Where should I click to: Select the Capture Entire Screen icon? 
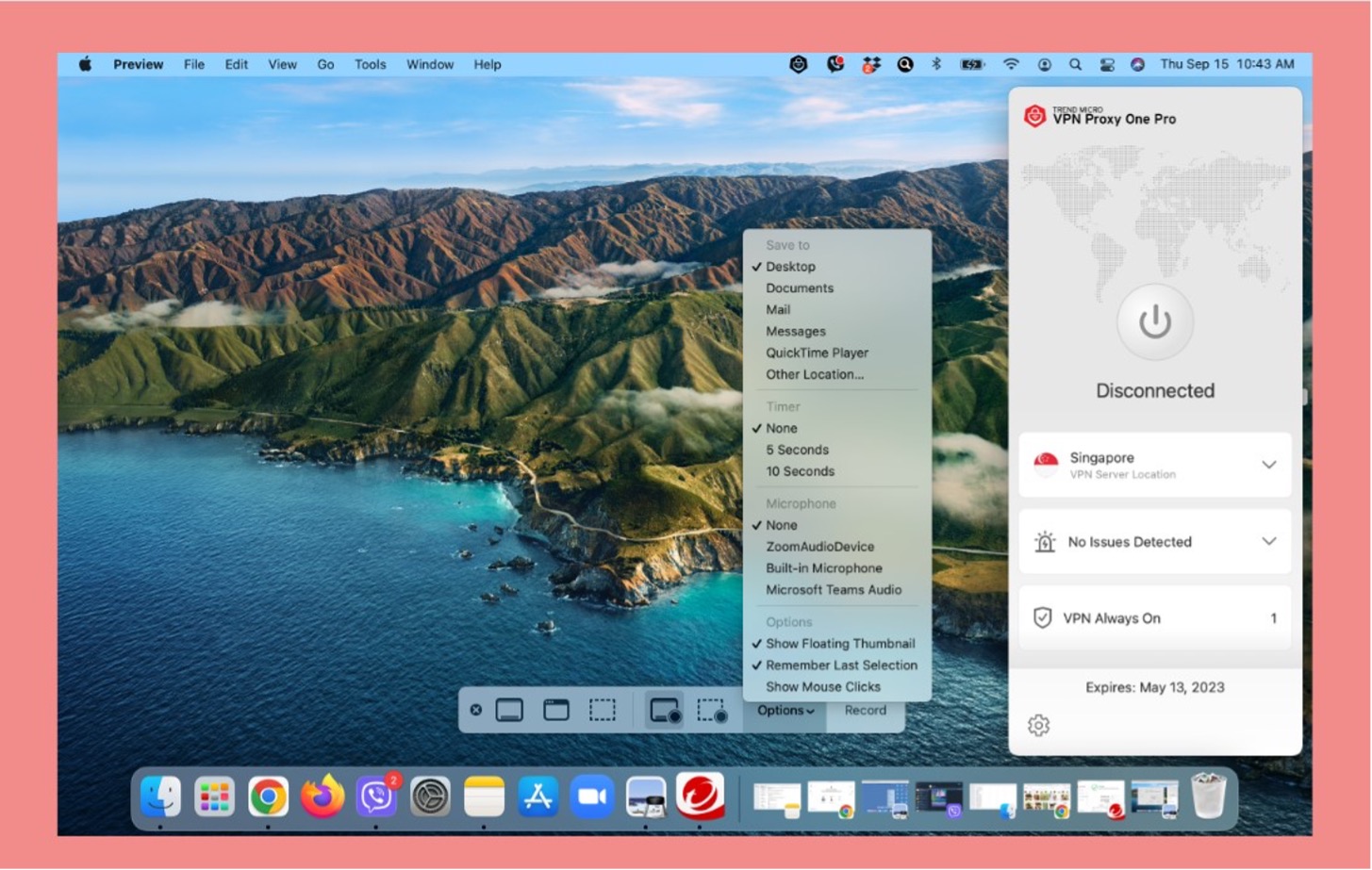coord(509,711)
